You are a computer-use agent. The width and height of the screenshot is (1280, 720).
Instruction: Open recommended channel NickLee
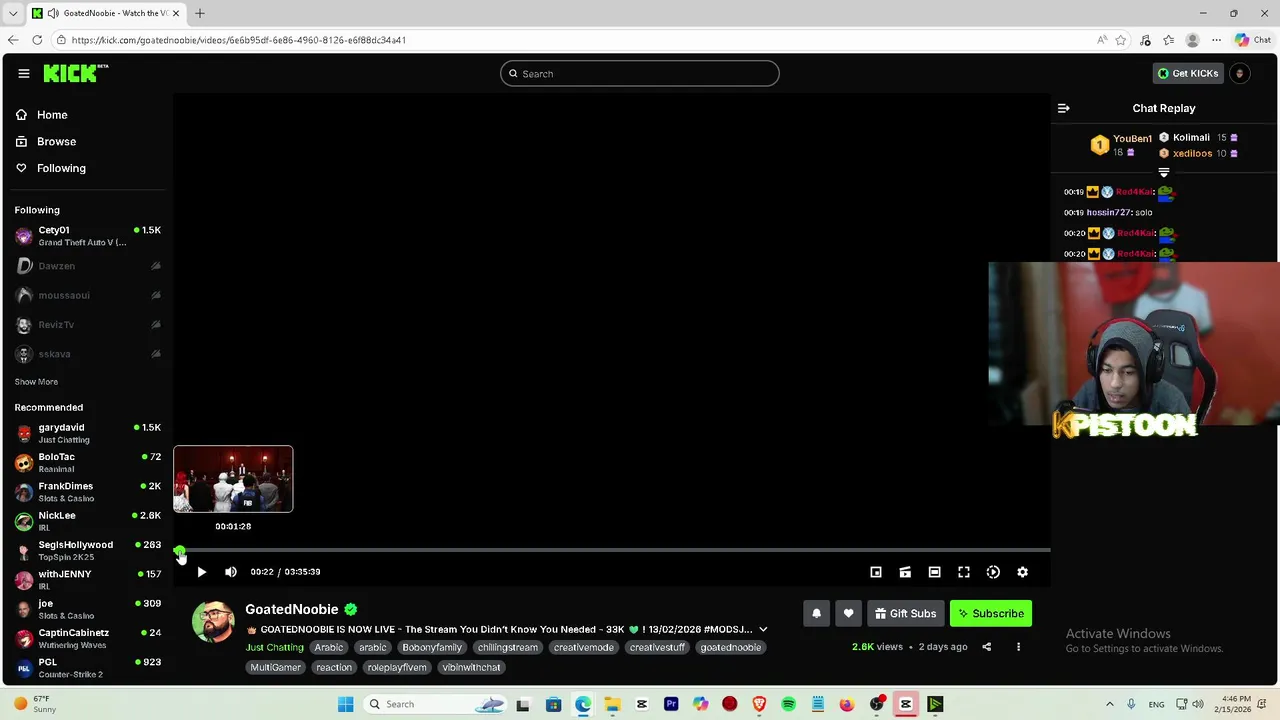click(x=88, y=521)
